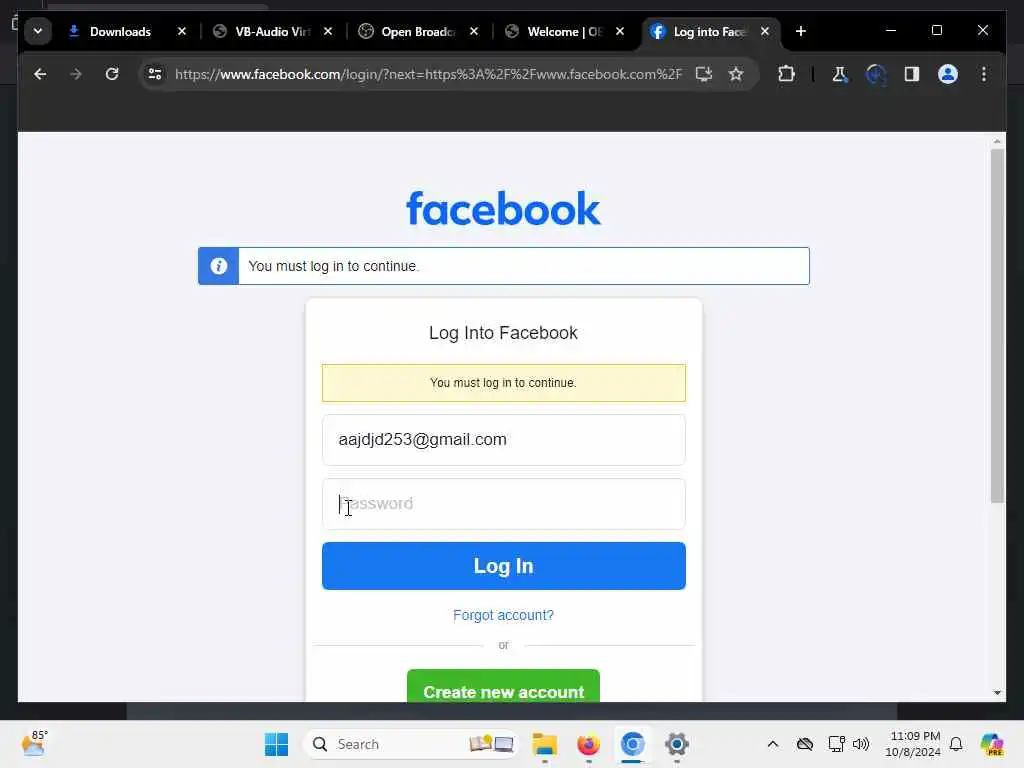Screen dimensions: 1024x768
Task: Click the install app icon in address bar
Action: point(703,74)
